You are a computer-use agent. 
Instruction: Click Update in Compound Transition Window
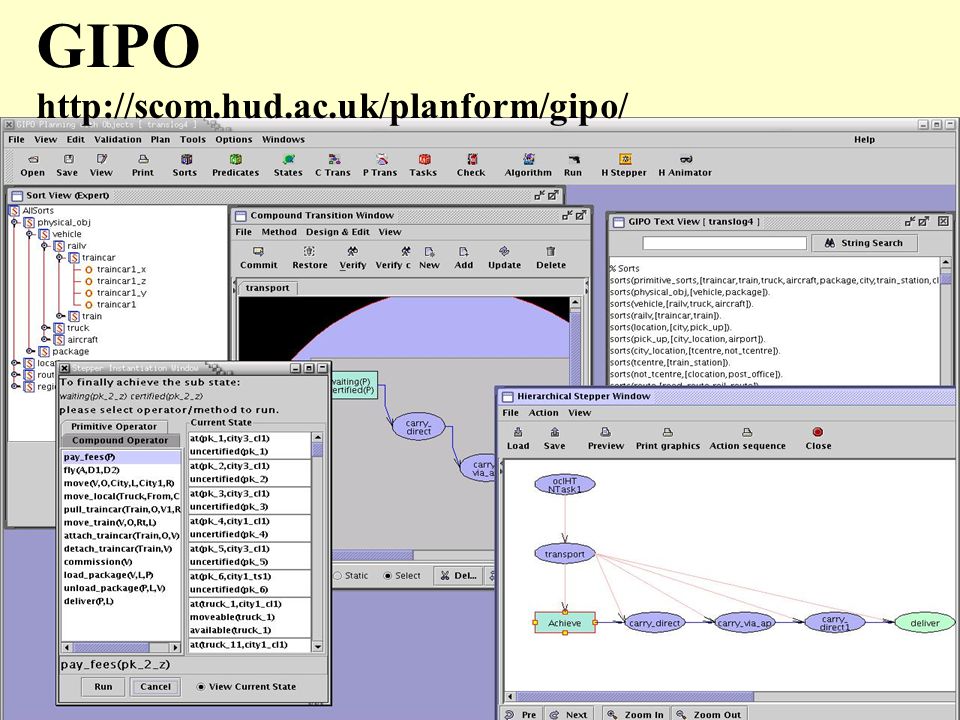point(504,258)
